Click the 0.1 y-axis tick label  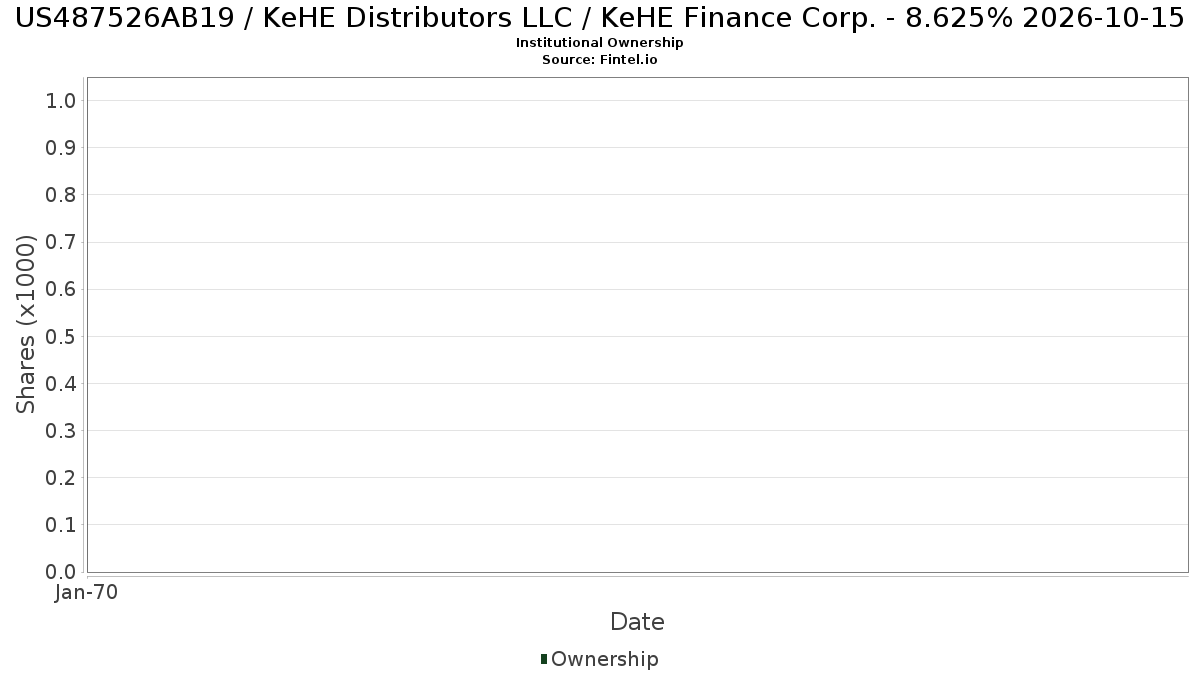point(61,525)
